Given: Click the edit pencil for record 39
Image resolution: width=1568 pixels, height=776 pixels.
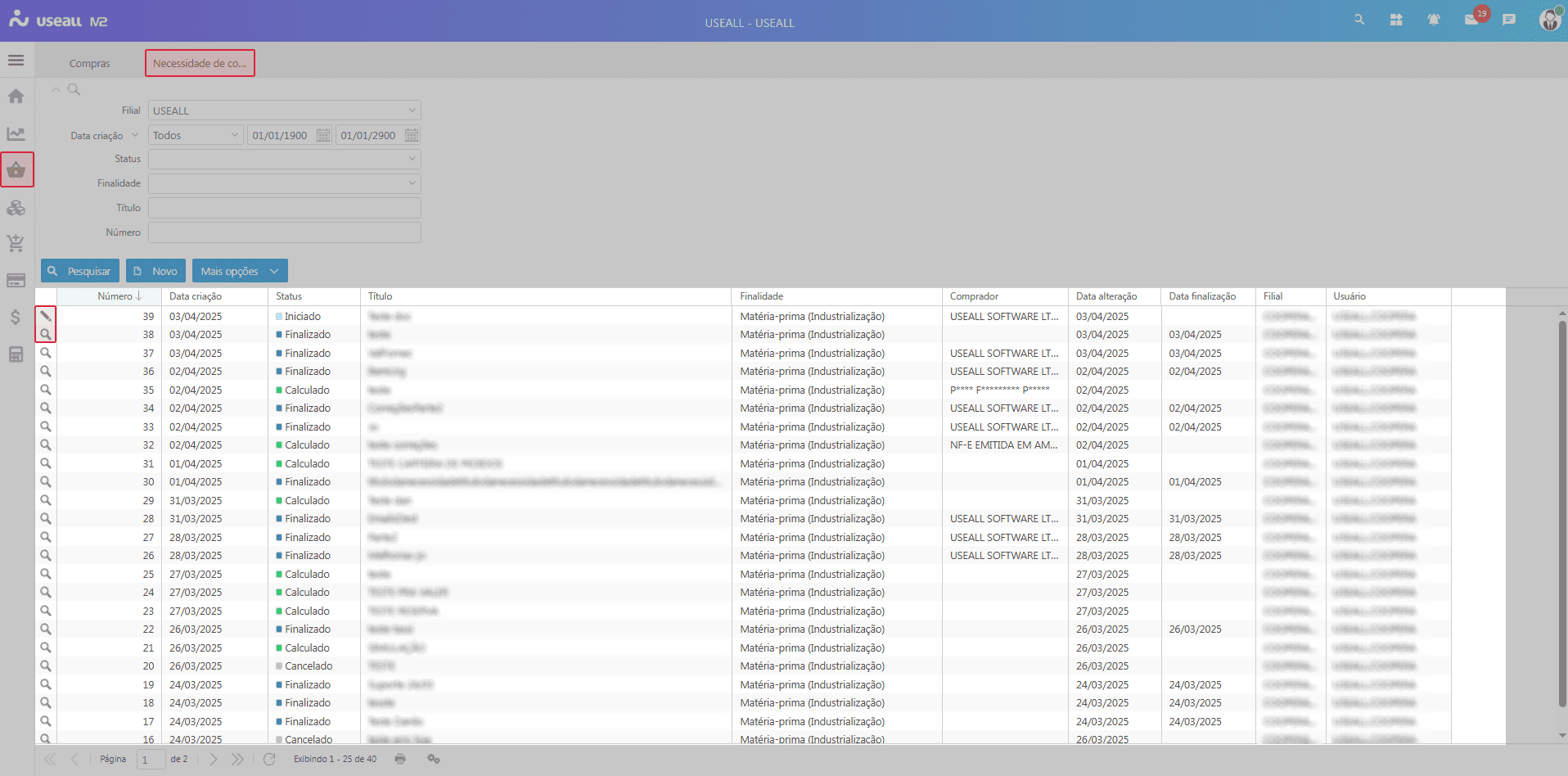Looking at the screenshot, I should (46, 316).
